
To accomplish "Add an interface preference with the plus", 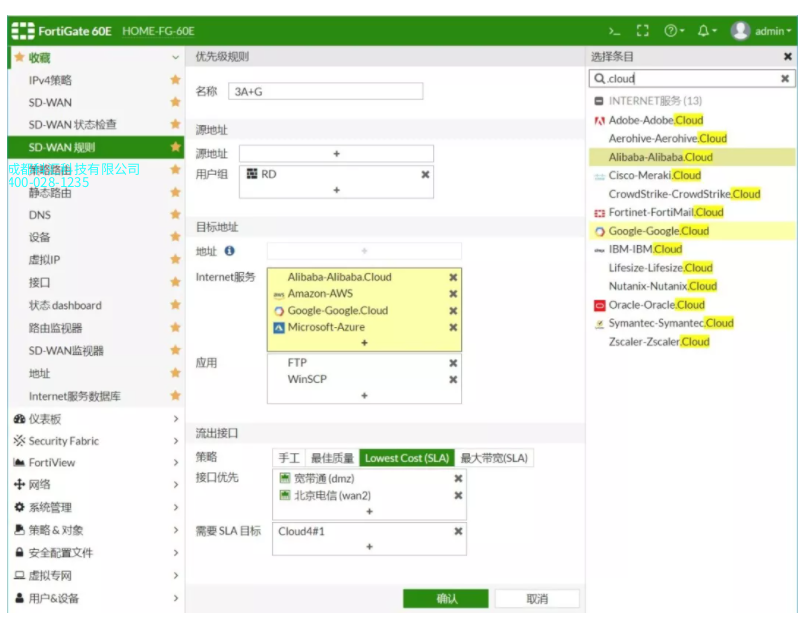I will coord(369,511).
